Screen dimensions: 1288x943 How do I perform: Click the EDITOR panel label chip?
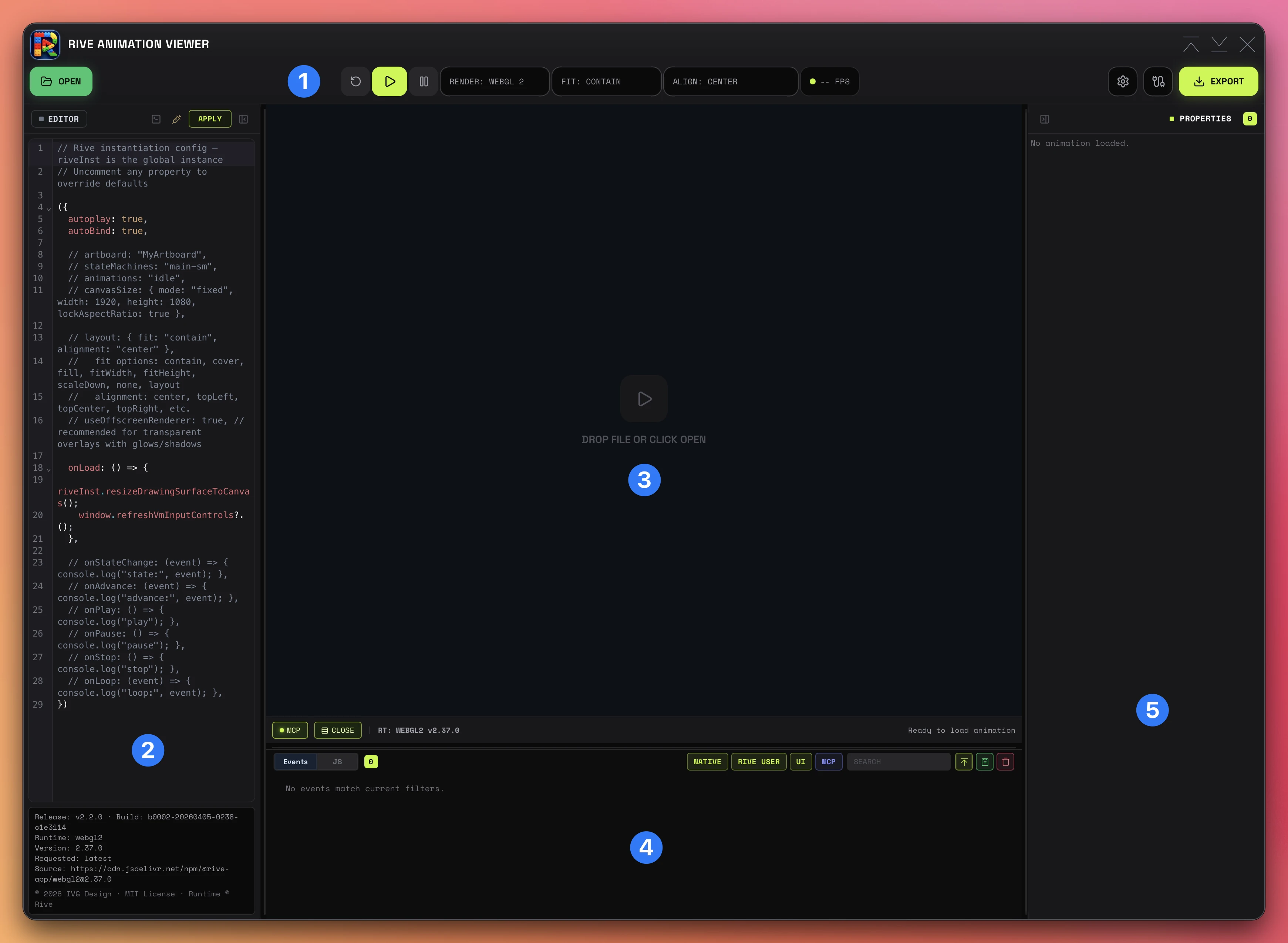(x=59, y=119)
